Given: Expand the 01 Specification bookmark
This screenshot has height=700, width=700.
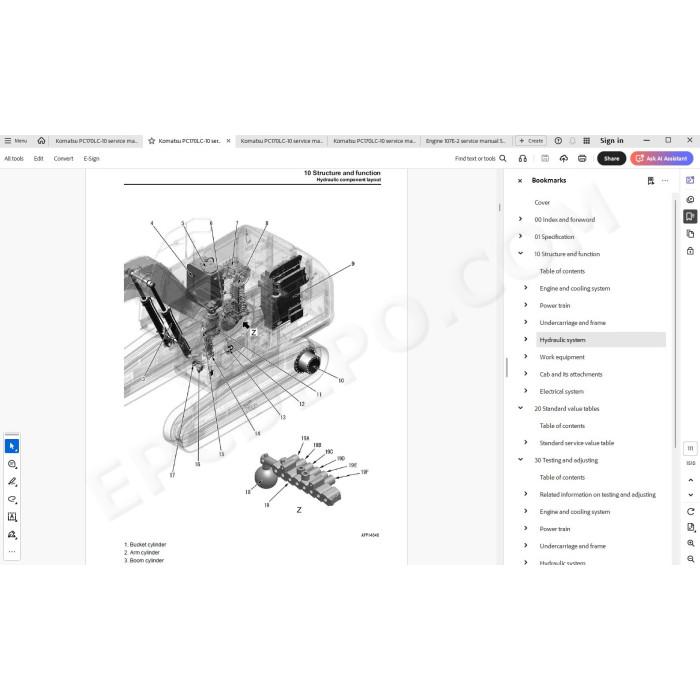Looking at the screenshot, I should [520, 236].
